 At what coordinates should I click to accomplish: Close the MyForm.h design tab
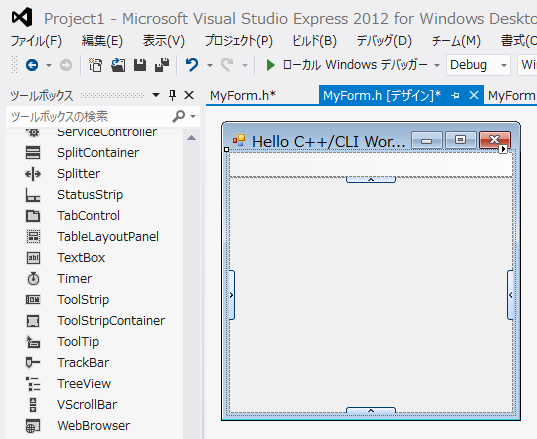coord(474,95)
